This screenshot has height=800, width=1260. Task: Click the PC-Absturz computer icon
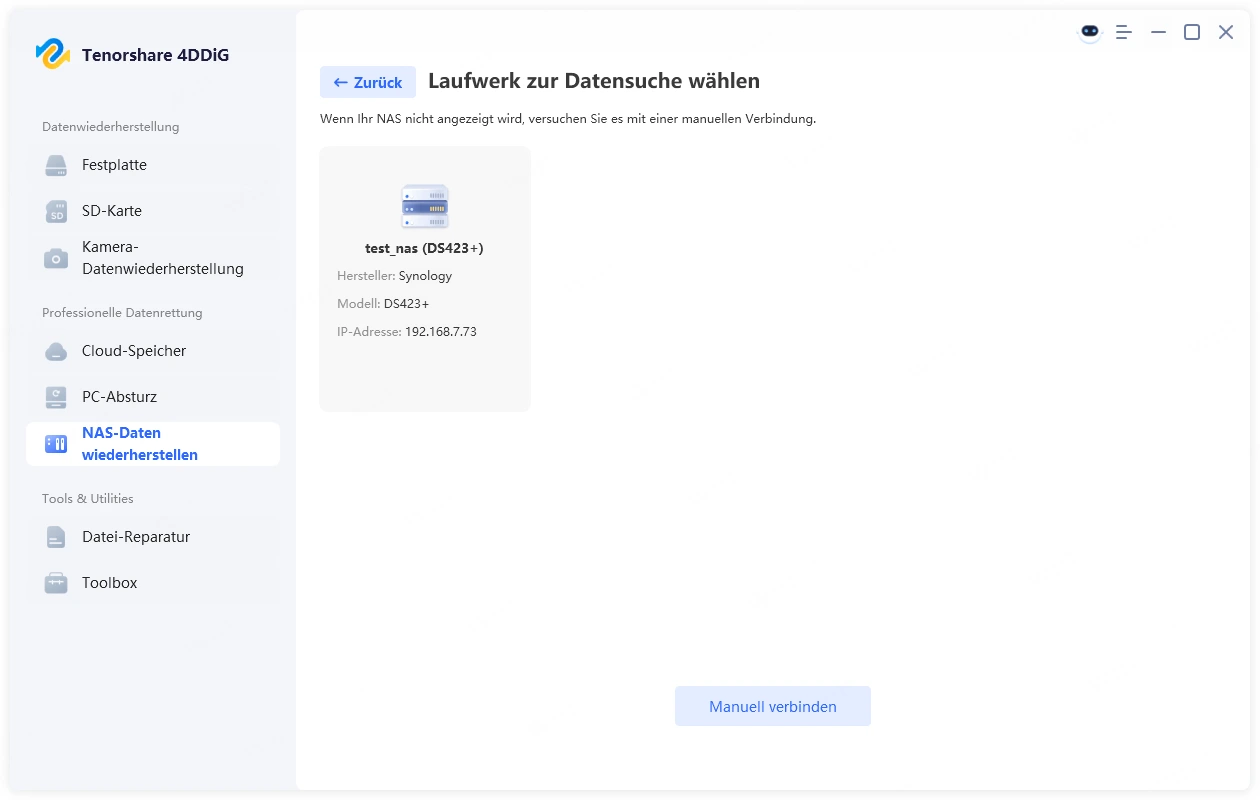(x=56, y=398)
